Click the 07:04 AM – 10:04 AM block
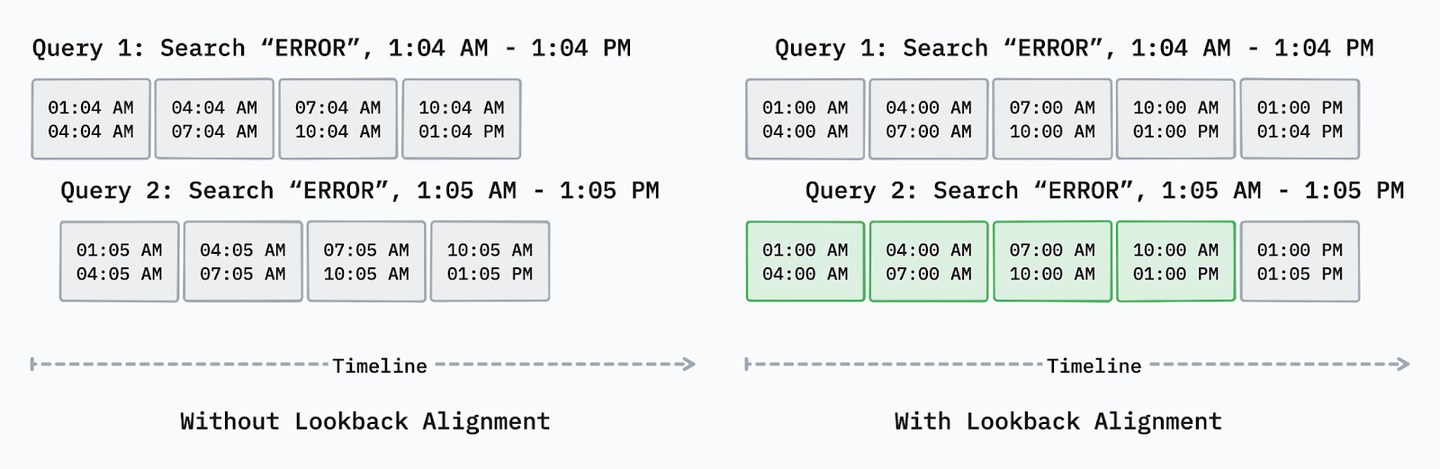 tap(338, 119)
